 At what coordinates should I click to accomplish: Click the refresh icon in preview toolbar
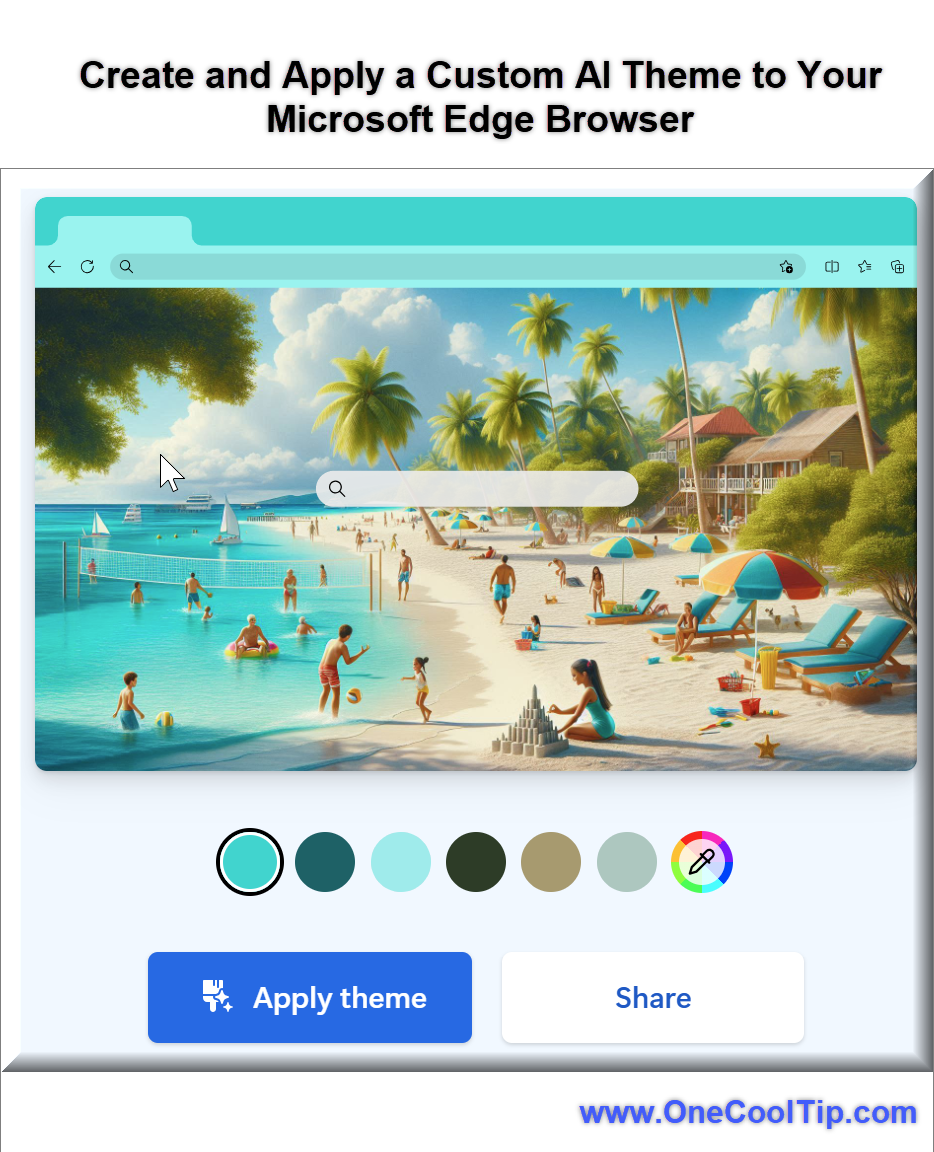click(x=87, y=267)
